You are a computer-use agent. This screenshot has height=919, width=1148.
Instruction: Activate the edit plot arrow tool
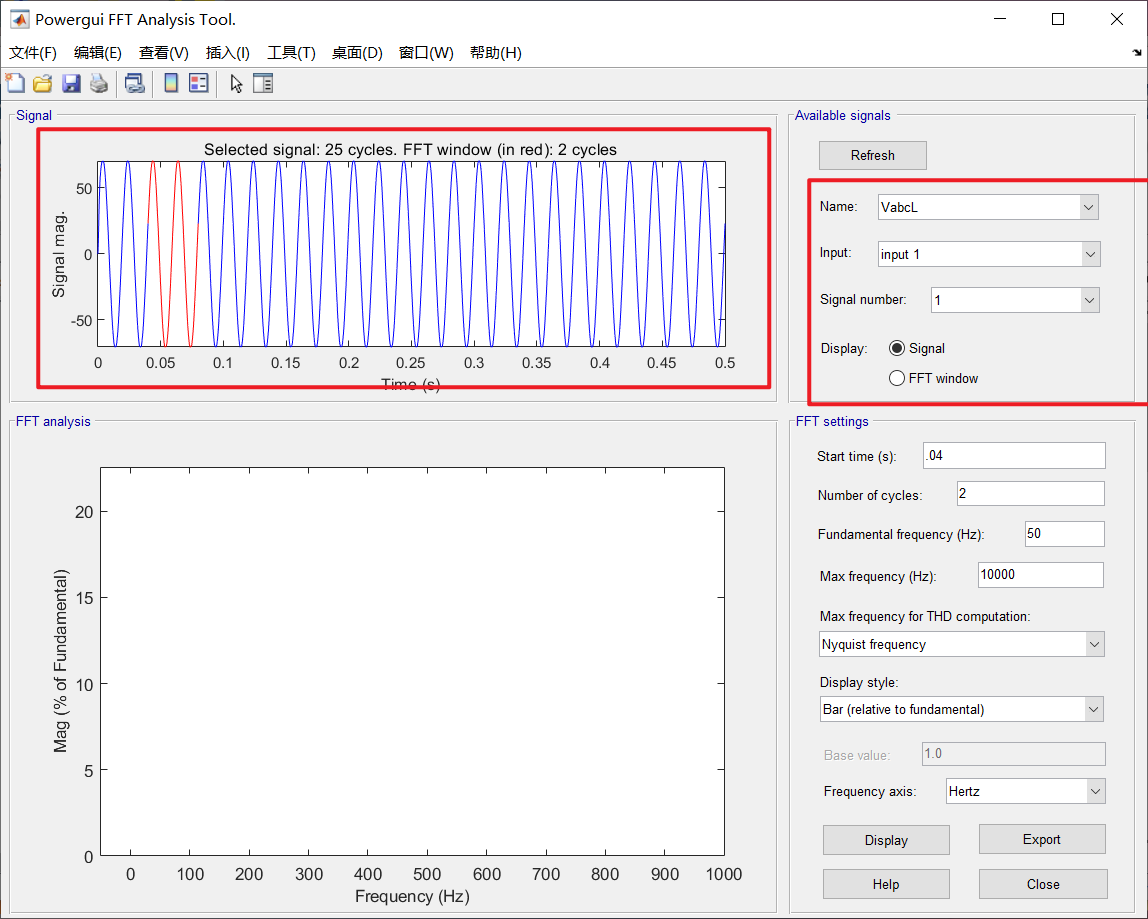tap(235, 83)
